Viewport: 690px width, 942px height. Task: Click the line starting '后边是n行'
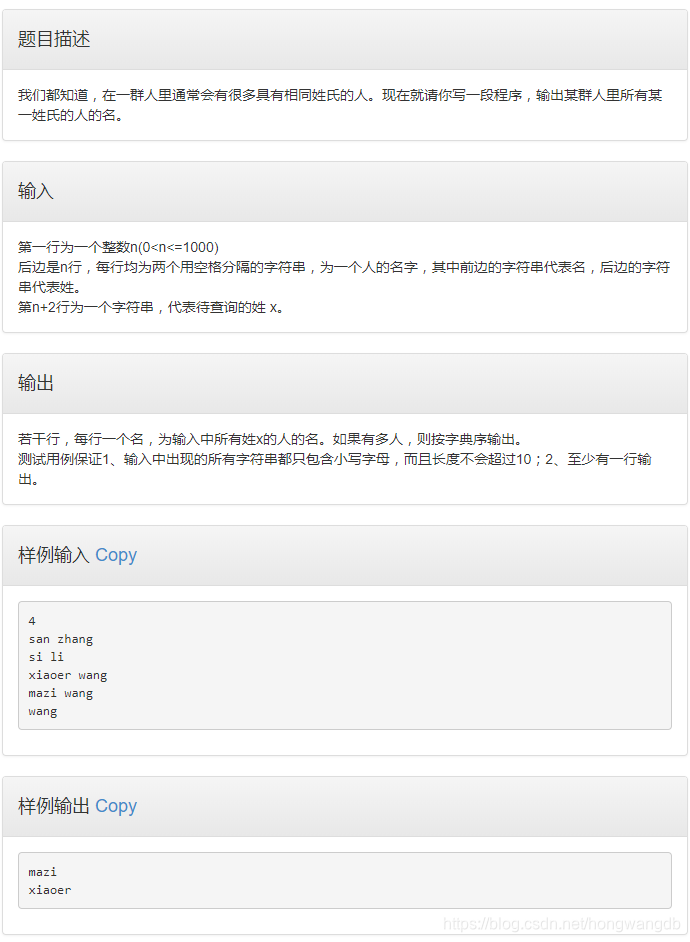click(x=343, y=277)
